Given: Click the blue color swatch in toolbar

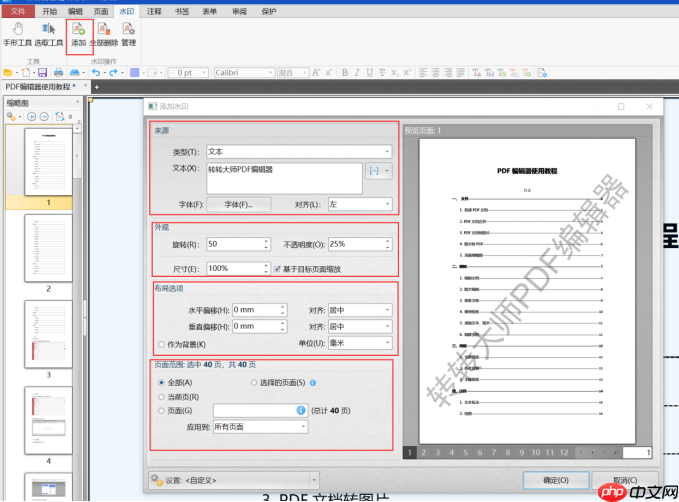Looking at the screenshot, I should [135, 73].
